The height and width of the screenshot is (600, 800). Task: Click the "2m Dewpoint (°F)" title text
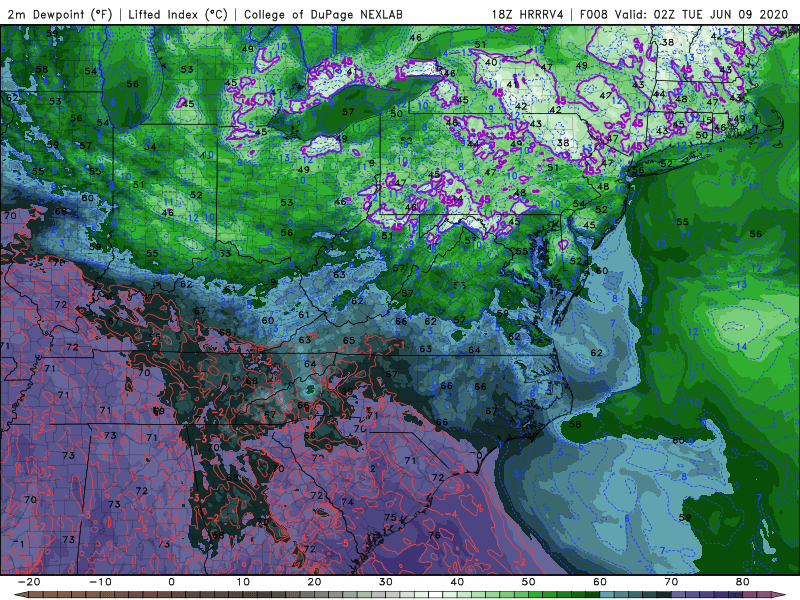[60, 15]
